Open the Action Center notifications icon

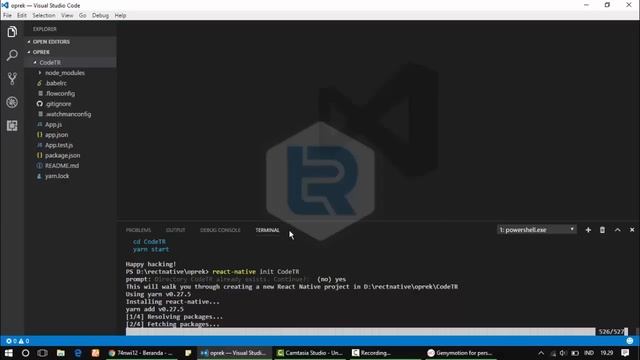click(x=625, y=353)
